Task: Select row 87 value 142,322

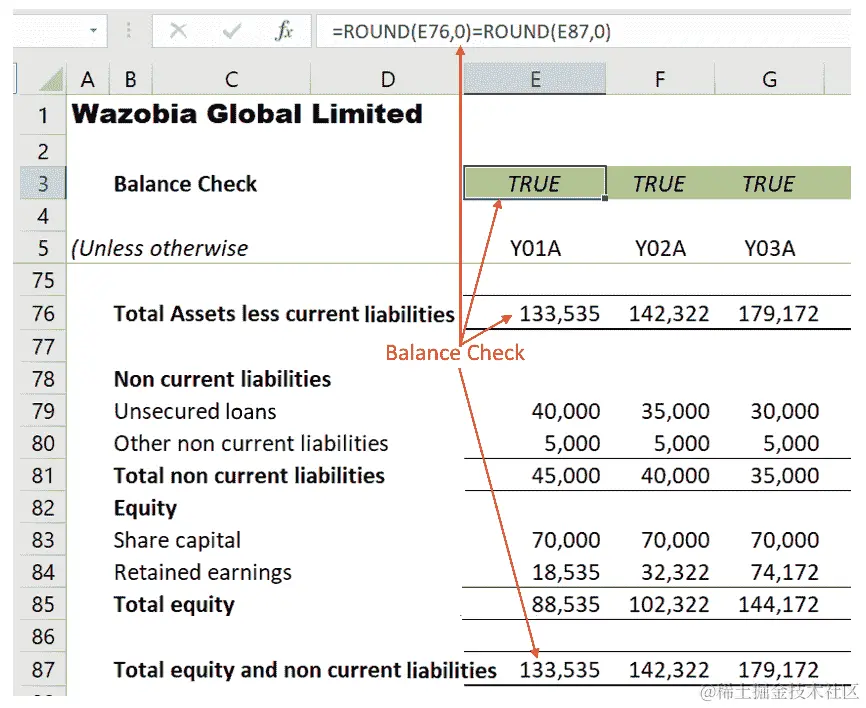Action: pos(669,670)
